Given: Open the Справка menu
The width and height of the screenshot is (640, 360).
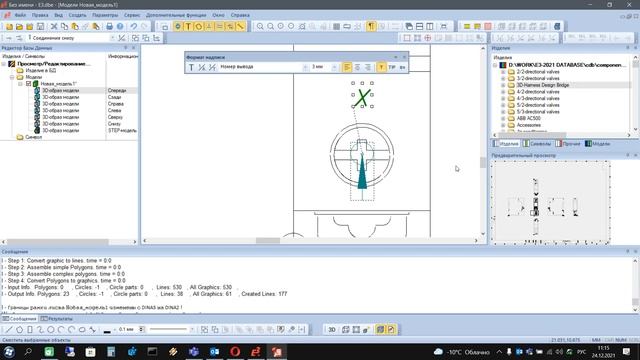Looking at the screenshot, I should [x=240, y=15].
